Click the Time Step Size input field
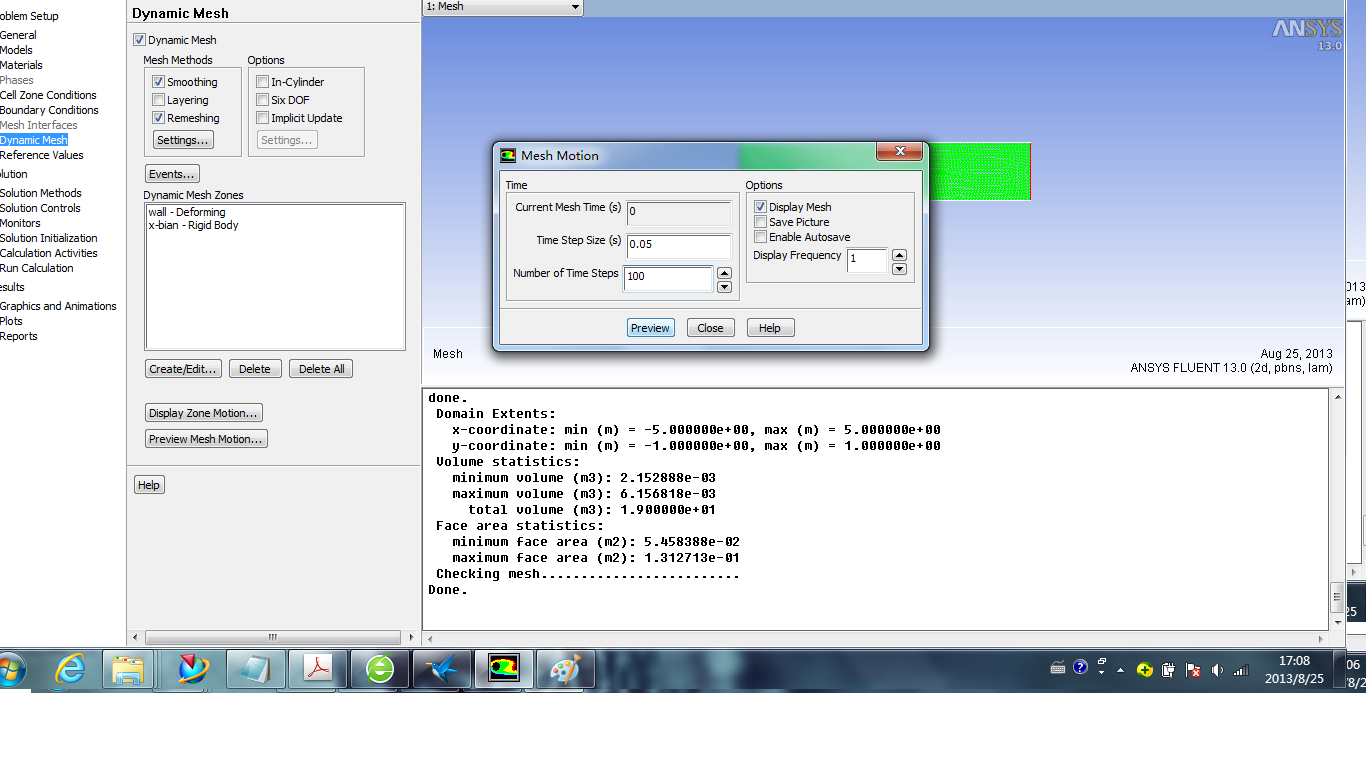This screenshot has width=1366, height=768. (x=678, y=245)
